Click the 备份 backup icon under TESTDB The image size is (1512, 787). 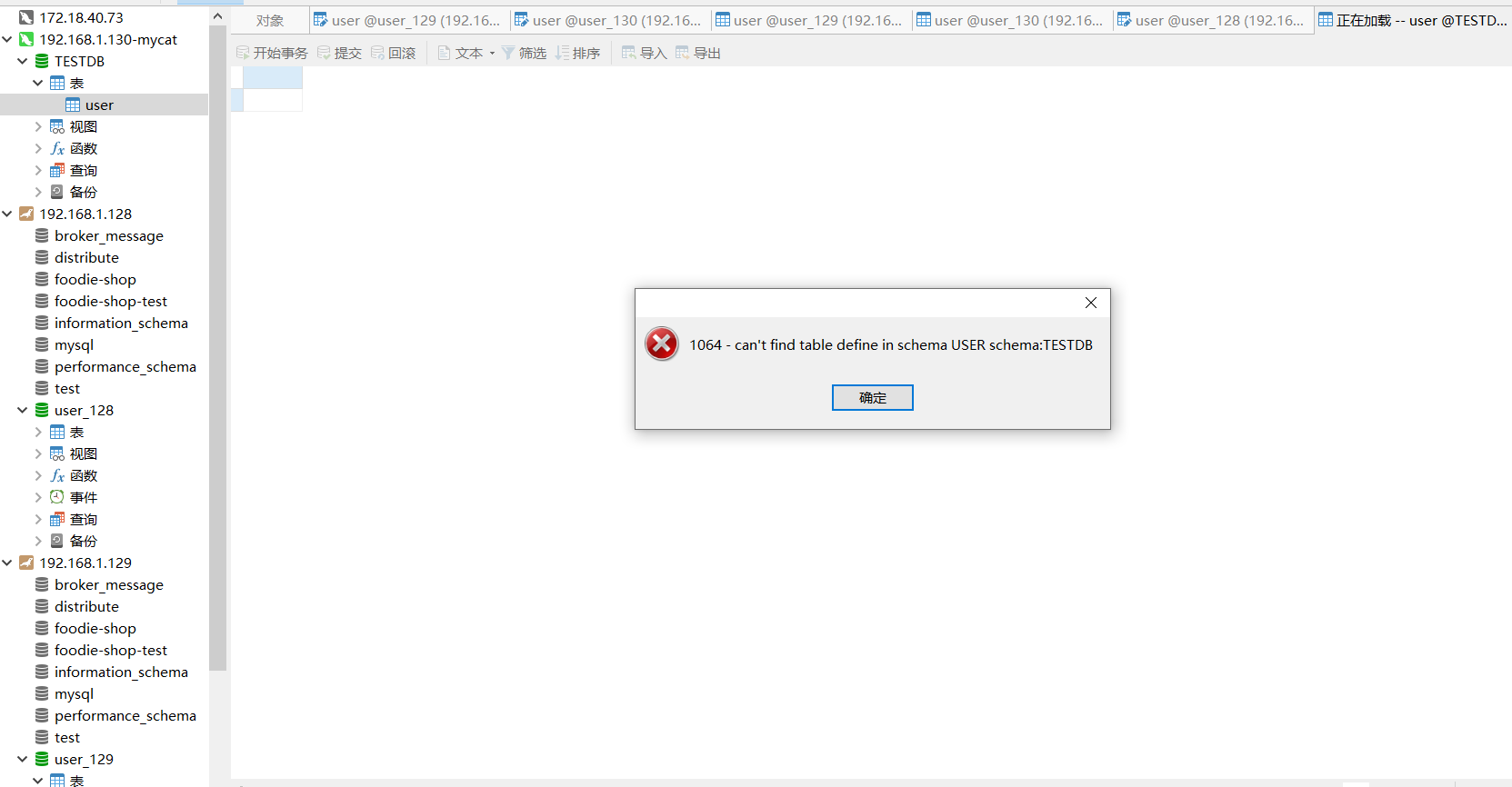57,192
